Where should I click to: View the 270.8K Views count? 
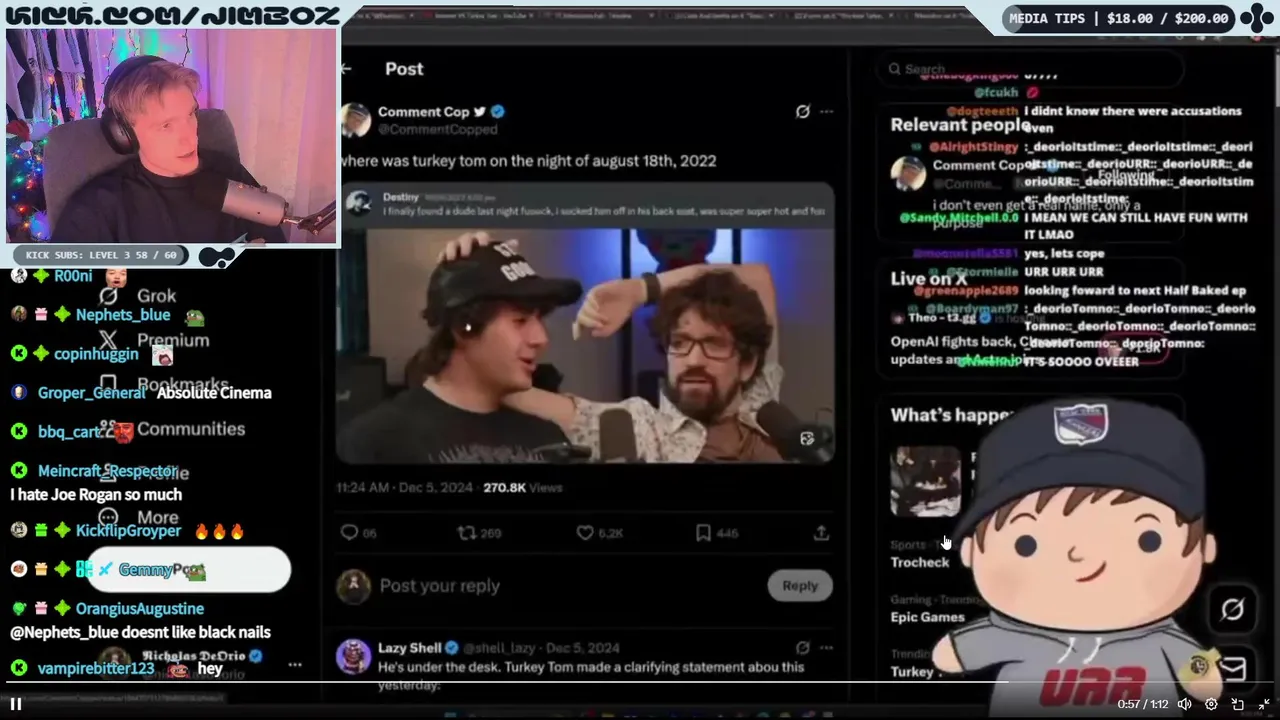(522, 488)
